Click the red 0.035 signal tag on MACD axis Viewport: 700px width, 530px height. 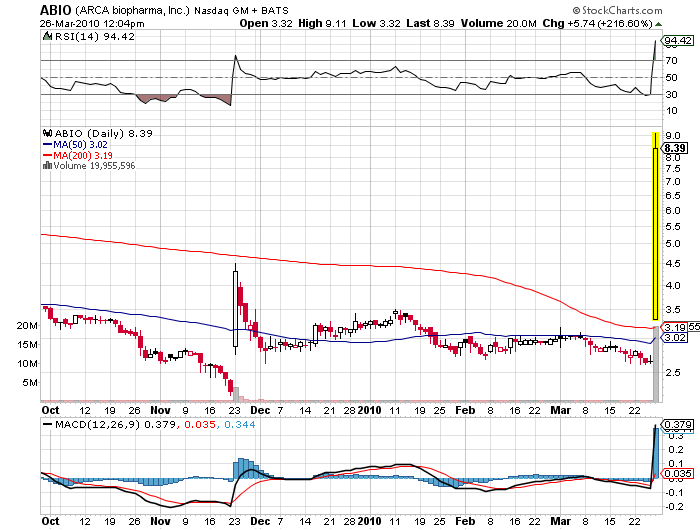coord(678,473)
